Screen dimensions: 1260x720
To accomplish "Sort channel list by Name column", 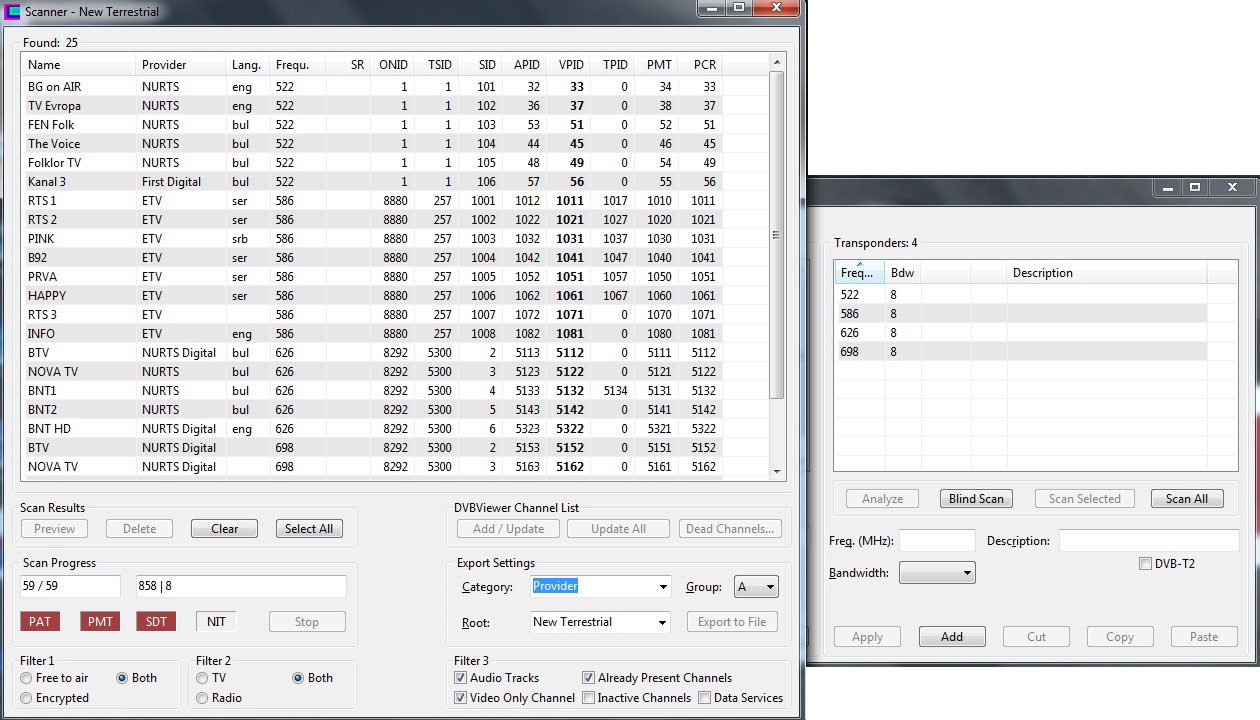I will click(x=78, y=65).
